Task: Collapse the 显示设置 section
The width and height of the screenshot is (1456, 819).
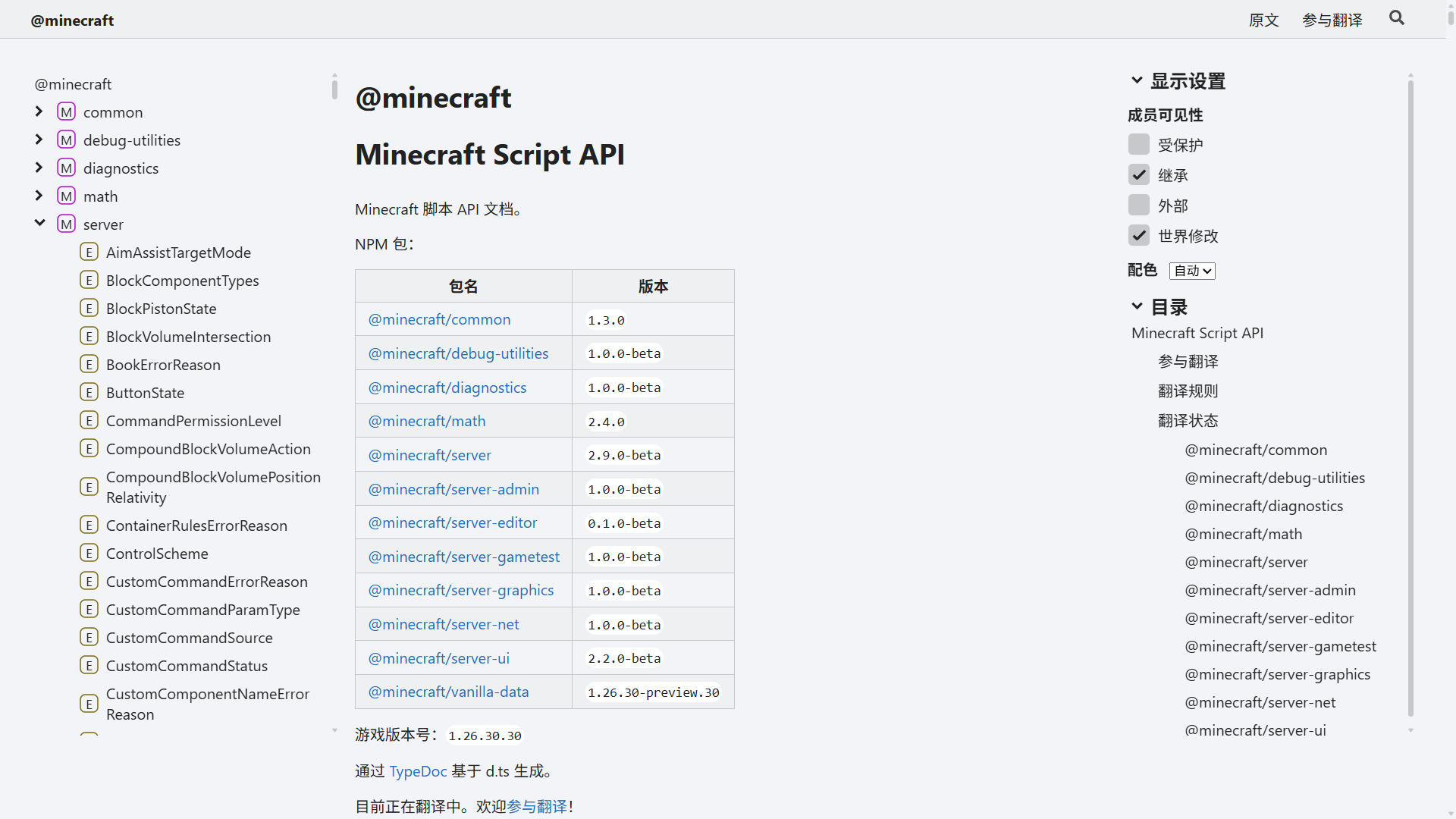Action: pos(1178,81)
